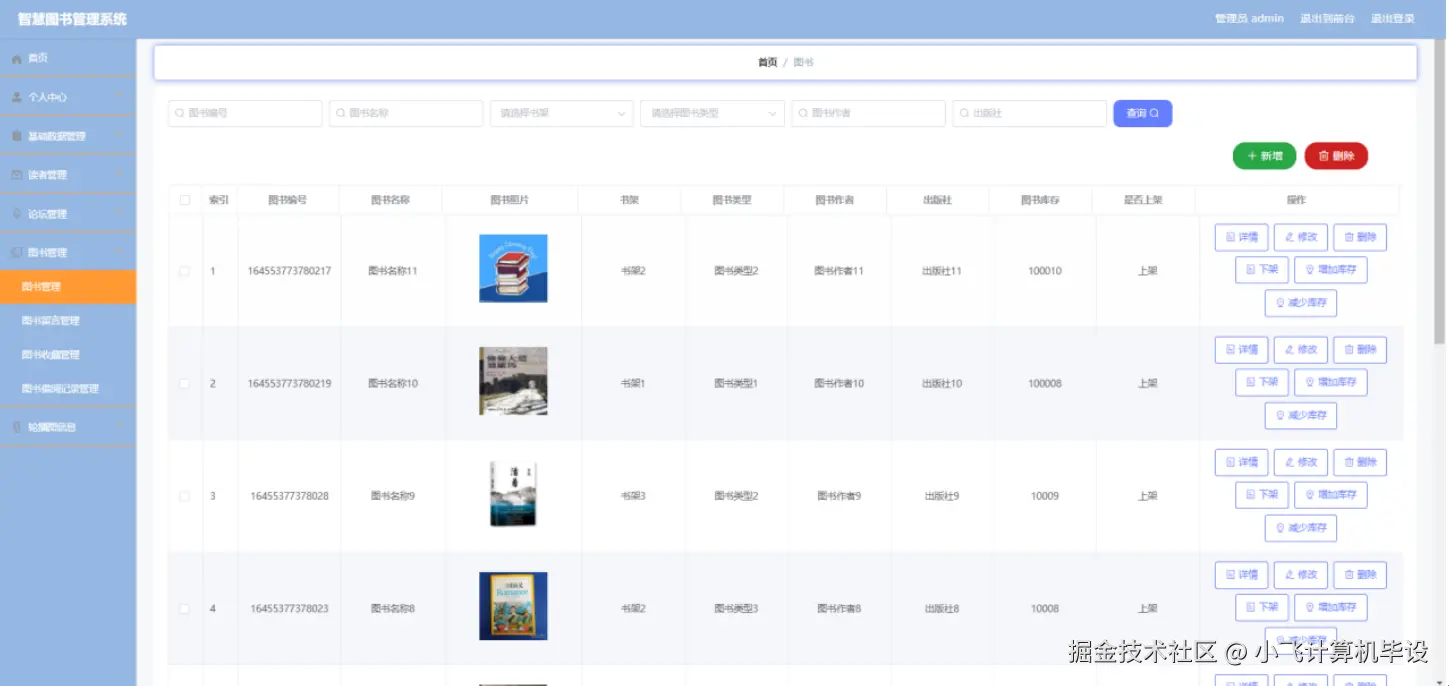1449x686 pixels.
Task: Open the 请选择书架 dropdown
Action: [x=562, y=113]
